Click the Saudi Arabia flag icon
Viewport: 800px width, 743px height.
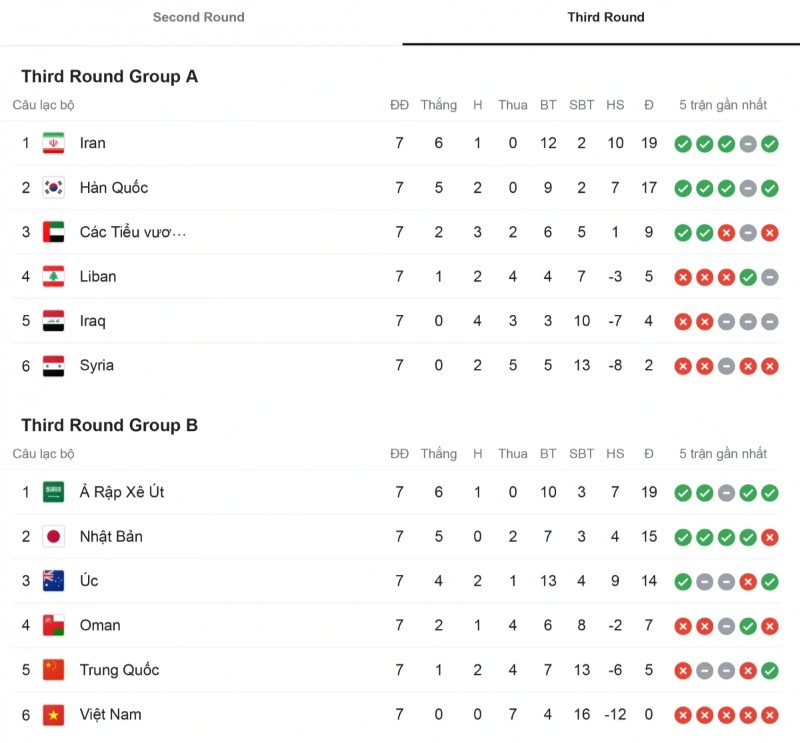[53, 492]
